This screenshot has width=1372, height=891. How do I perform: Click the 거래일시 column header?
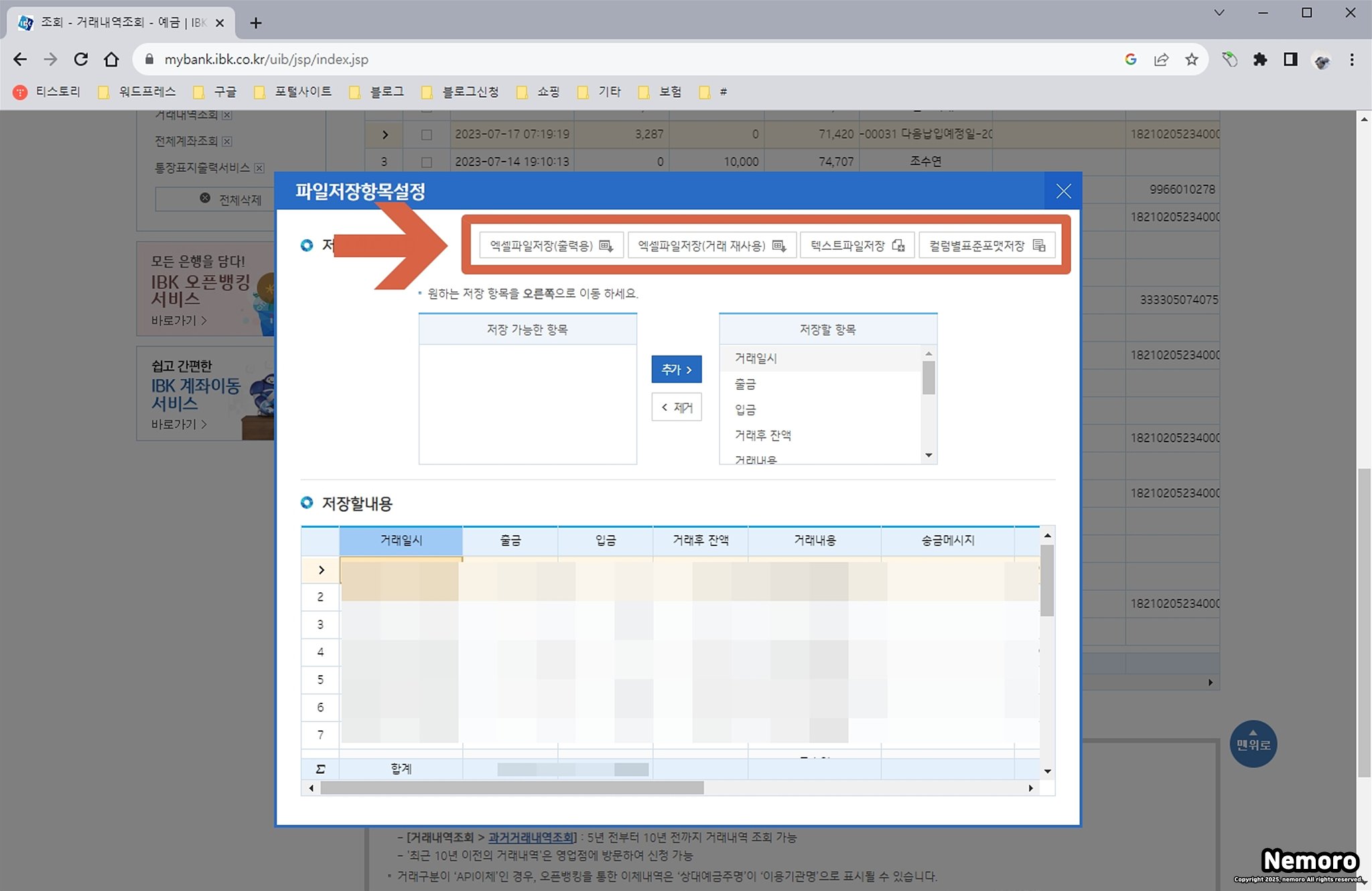[x=401, y=541]
